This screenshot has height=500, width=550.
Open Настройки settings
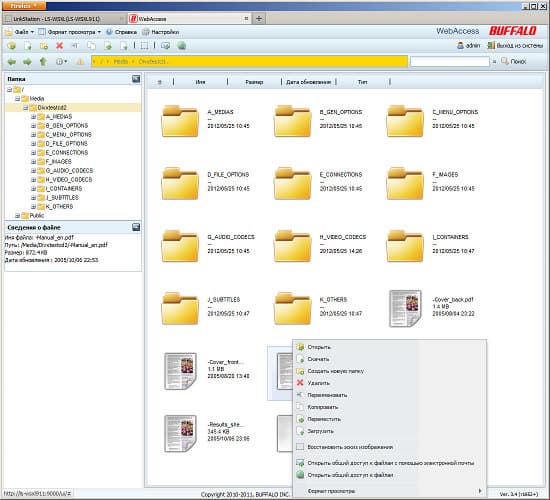click(x=161, y=32)
